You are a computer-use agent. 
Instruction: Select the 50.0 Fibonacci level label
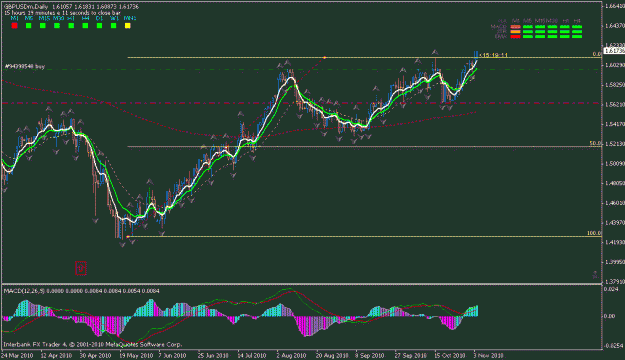pos(596,144)
